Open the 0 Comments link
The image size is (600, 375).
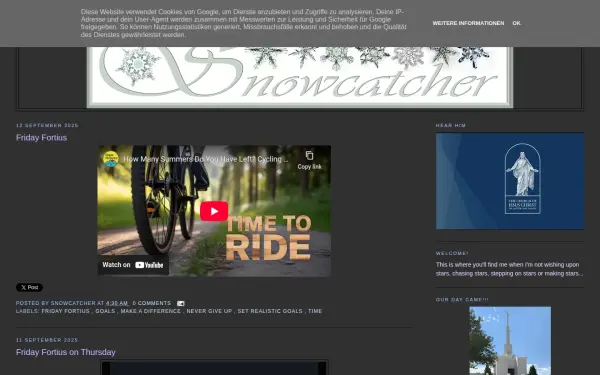pyautogui.click(x=152, y=303)
